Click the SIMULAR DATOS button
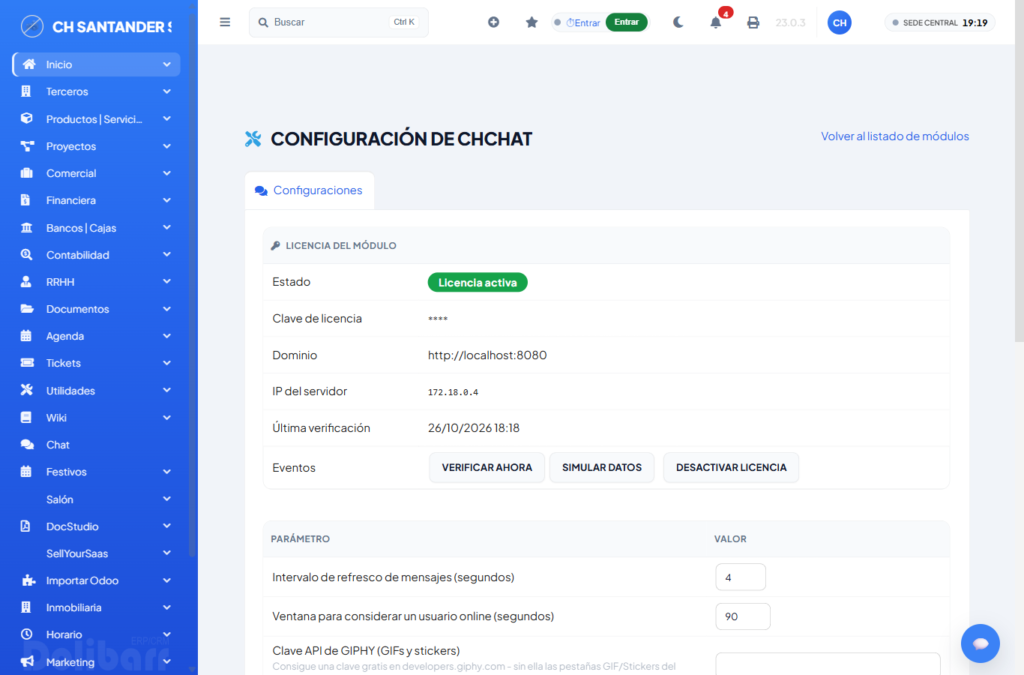 [x=601, y=467]
